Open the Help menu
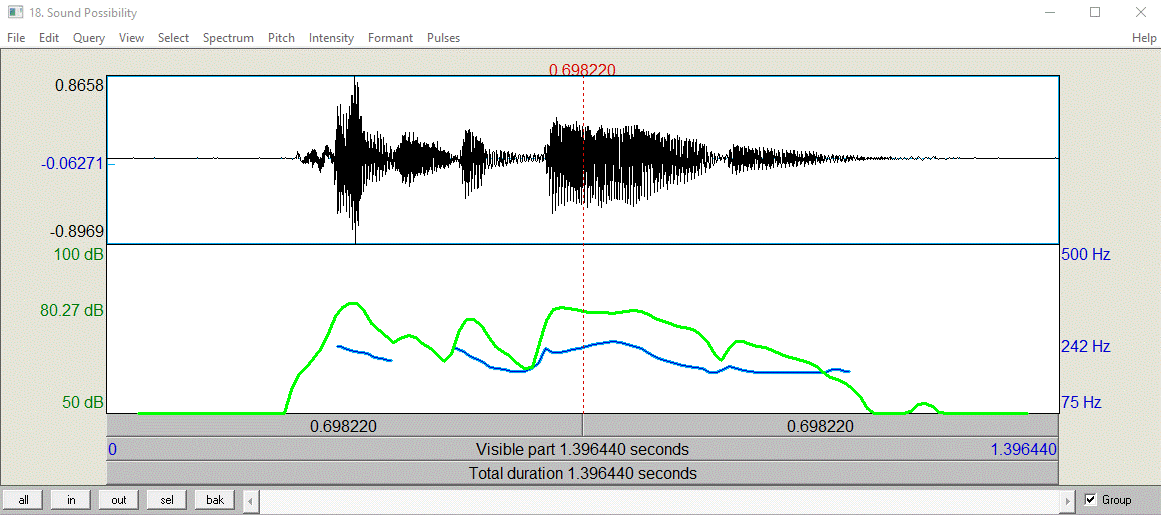This screenshot has width=1161, height=515. click(1143, 38)
